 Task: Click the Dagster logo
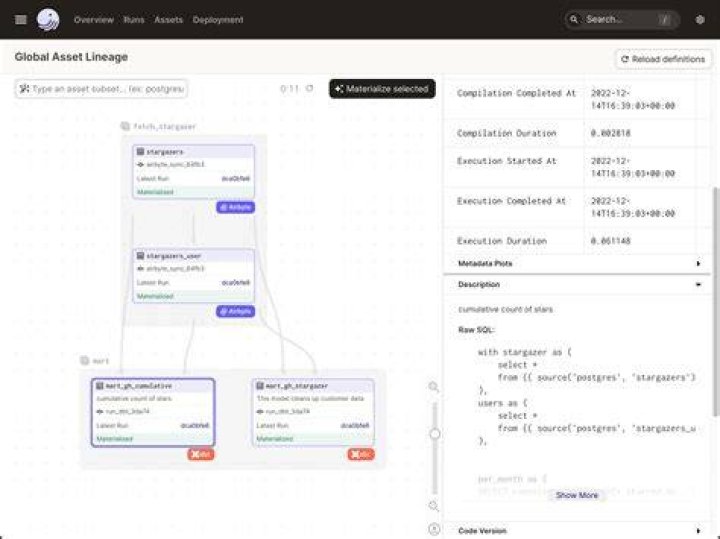(48, 20)
